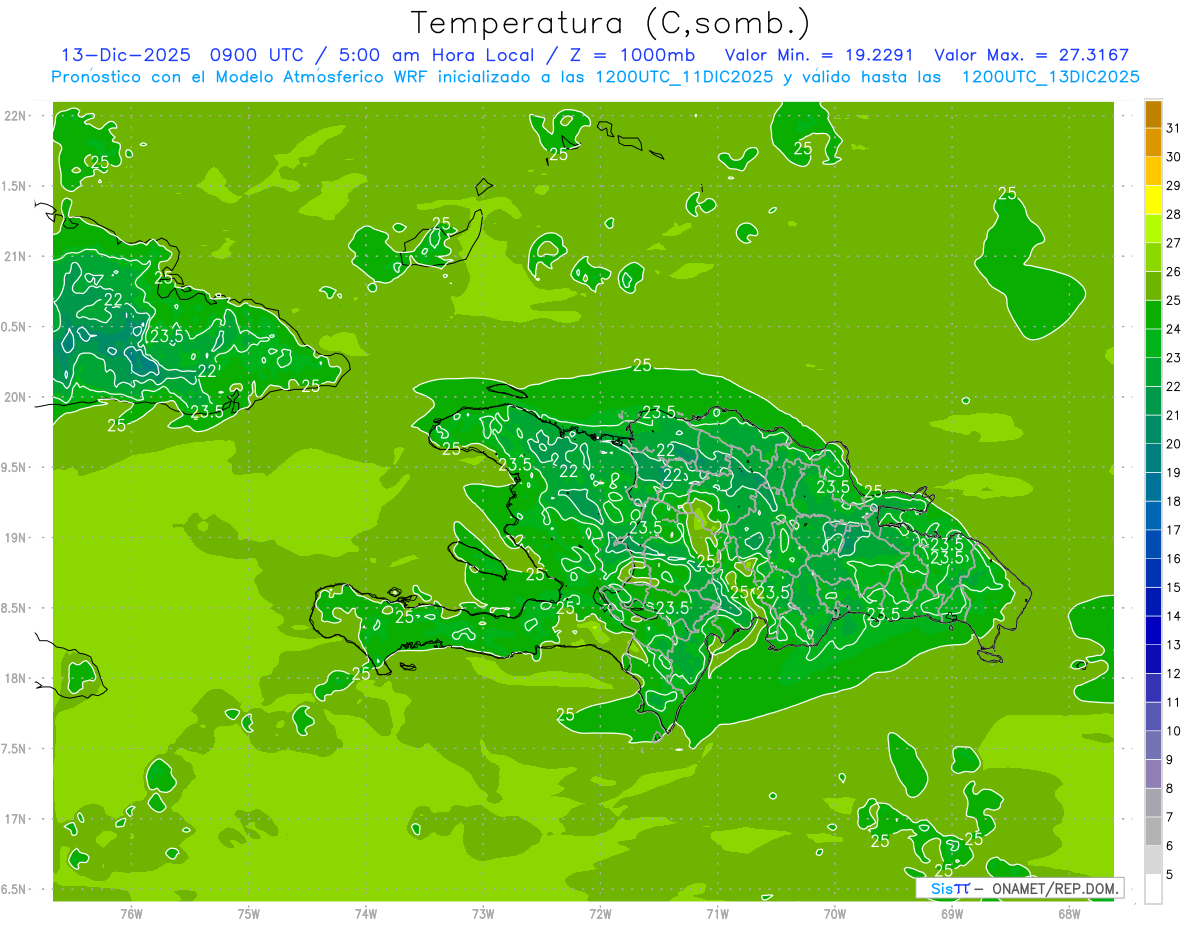Screen dimensions: 1200x927
Task: Click legend swatch between 27 and 28
Action: (x=1153, y=229)
